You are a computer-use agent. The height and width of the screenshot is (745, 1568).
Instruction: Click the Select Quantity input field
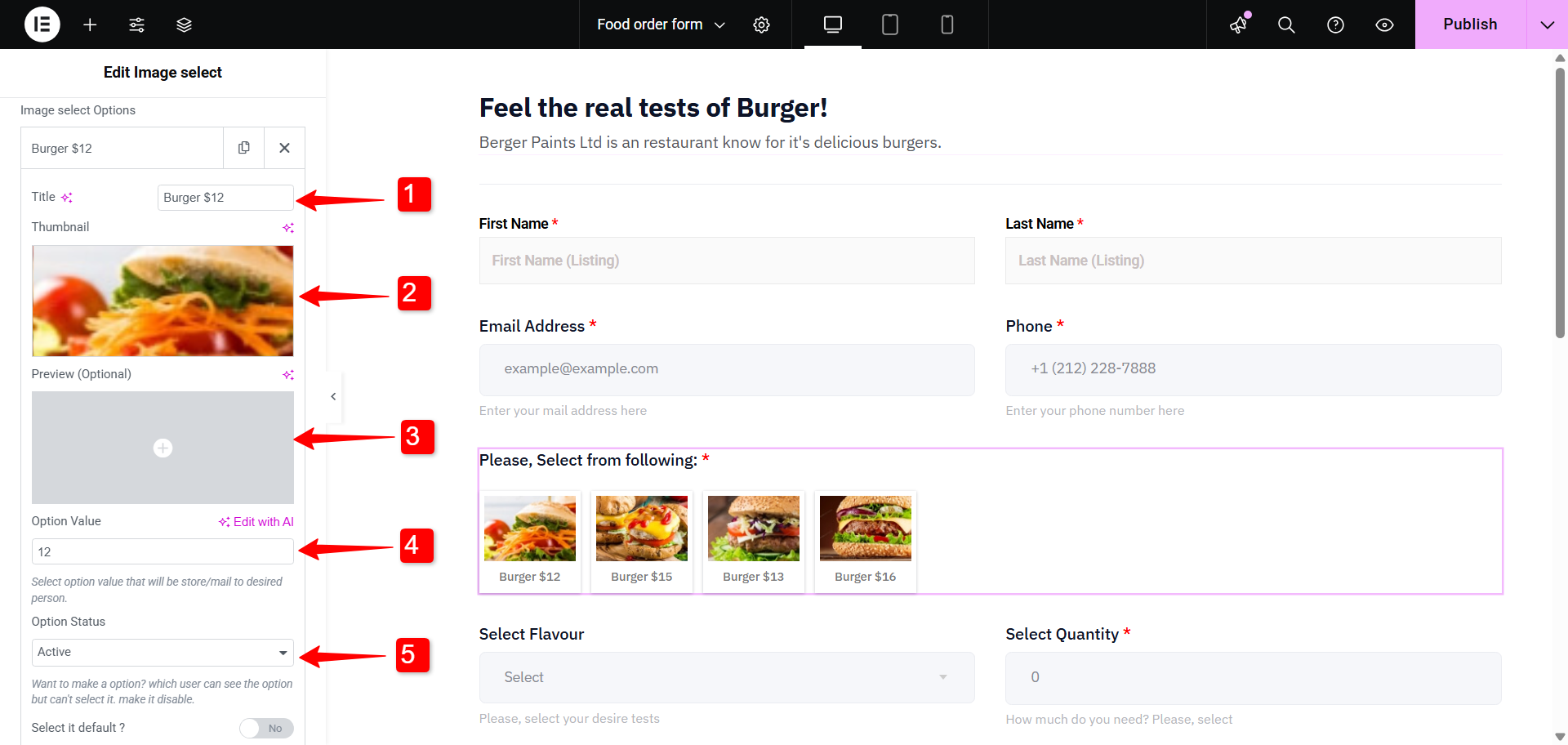coord(1253,678)
